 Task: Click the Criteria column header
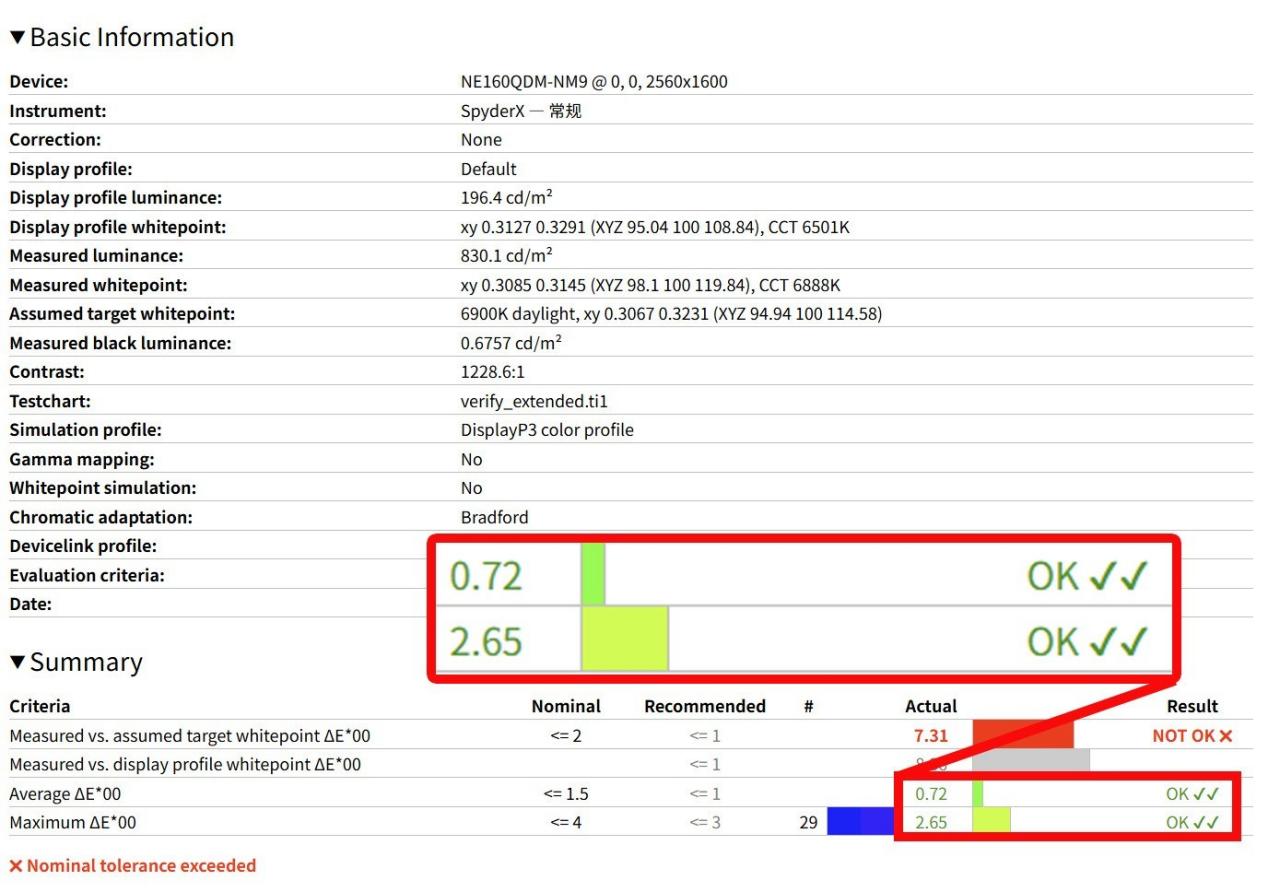click(40, 706)
